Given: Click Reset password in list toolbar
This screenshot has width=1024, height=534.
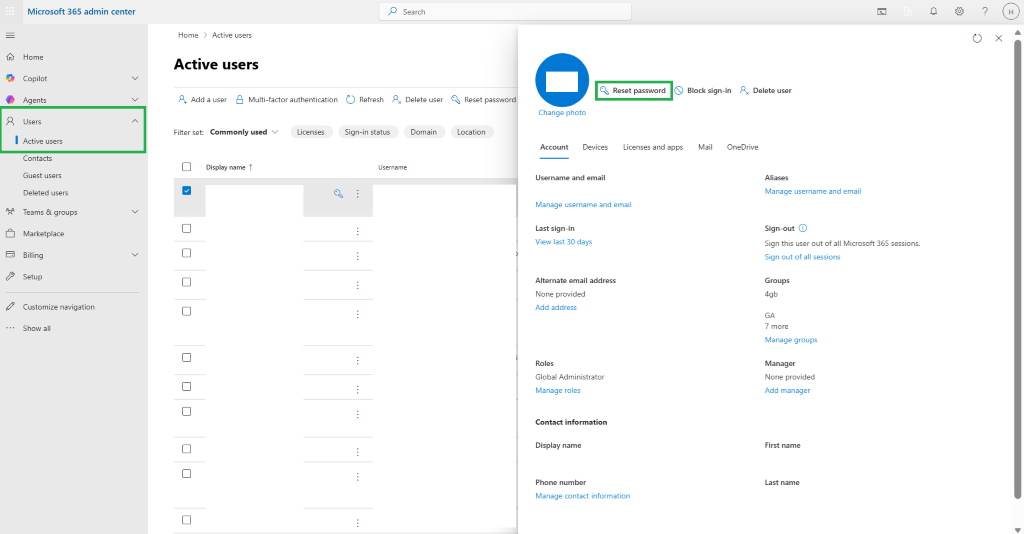Looking at the screenshot, I should [x=483, y=99].
